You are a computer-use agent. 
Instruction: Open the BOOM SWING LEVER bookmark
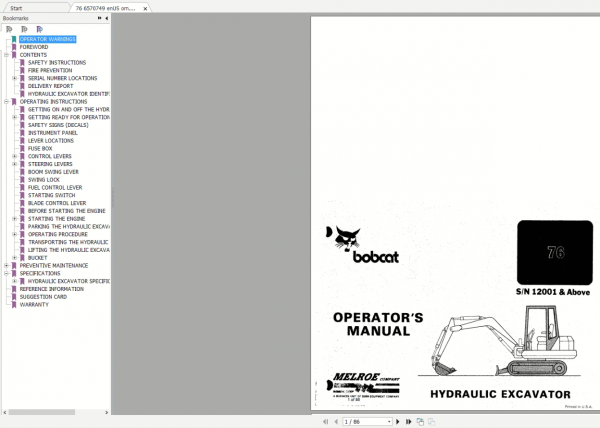click(53, 172)
